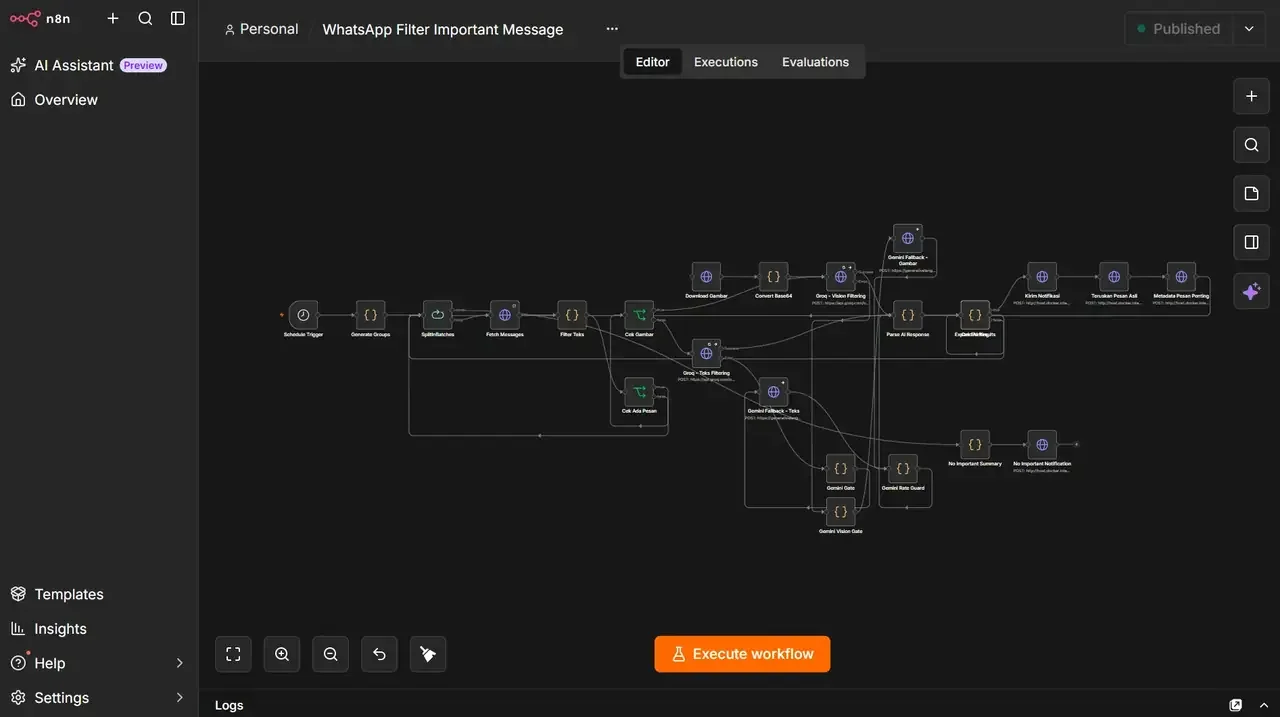Expand the Settings submenu chevron
Image resolution: width=1280 pixels, height=717 pixels.
180,698
